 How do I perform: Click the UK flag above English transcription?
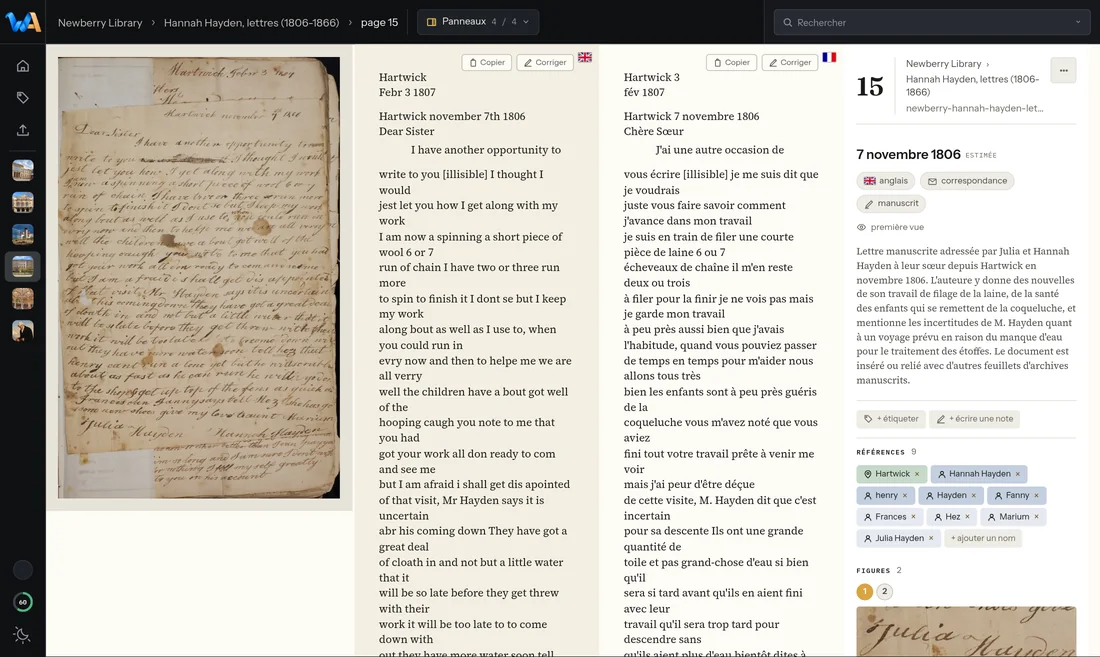585,57
